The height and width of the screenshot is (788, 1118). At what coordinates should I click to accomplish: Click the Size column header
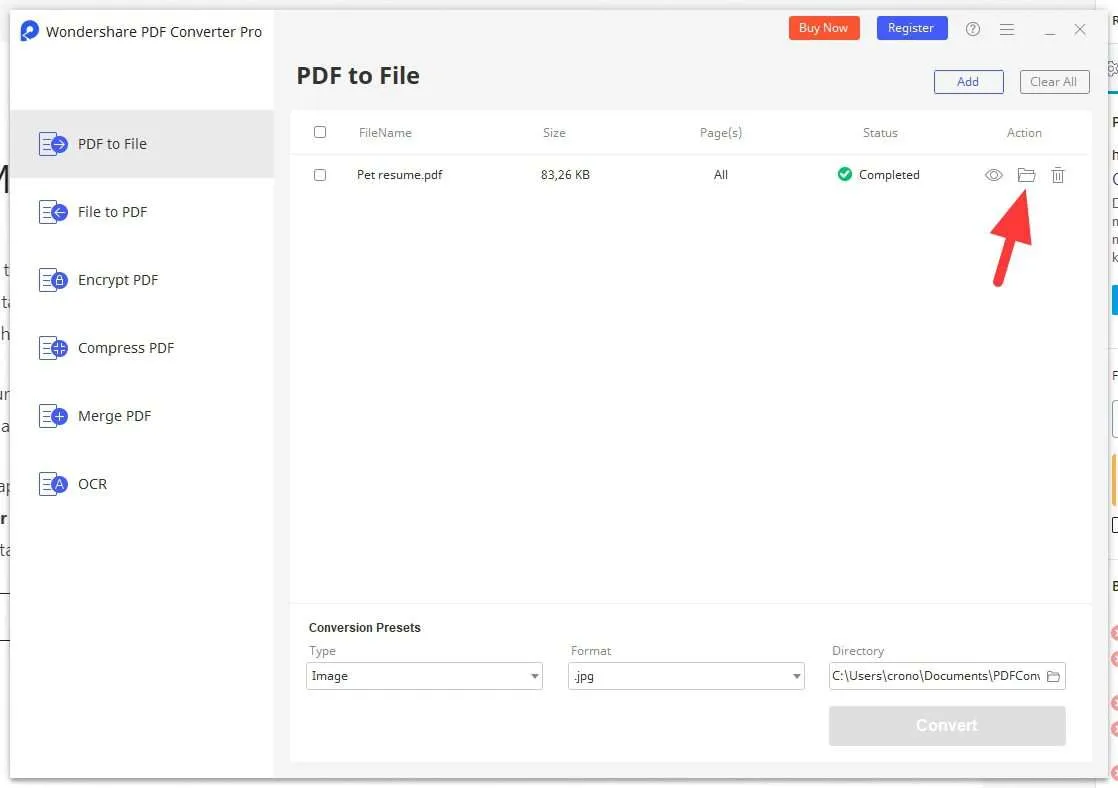pos(554,133)
